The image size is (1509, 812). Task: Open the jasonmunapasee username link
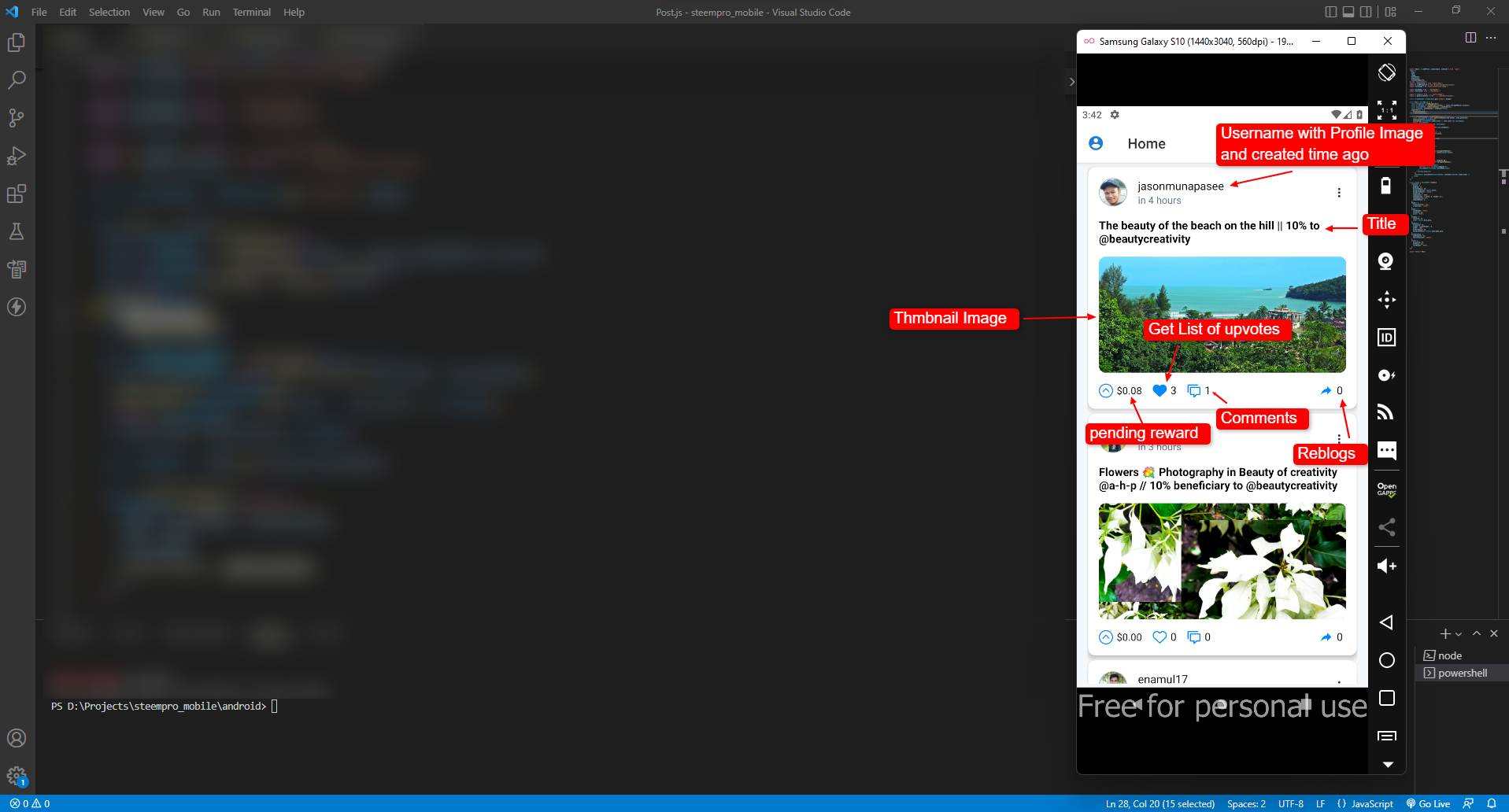tap(1180, 186)
